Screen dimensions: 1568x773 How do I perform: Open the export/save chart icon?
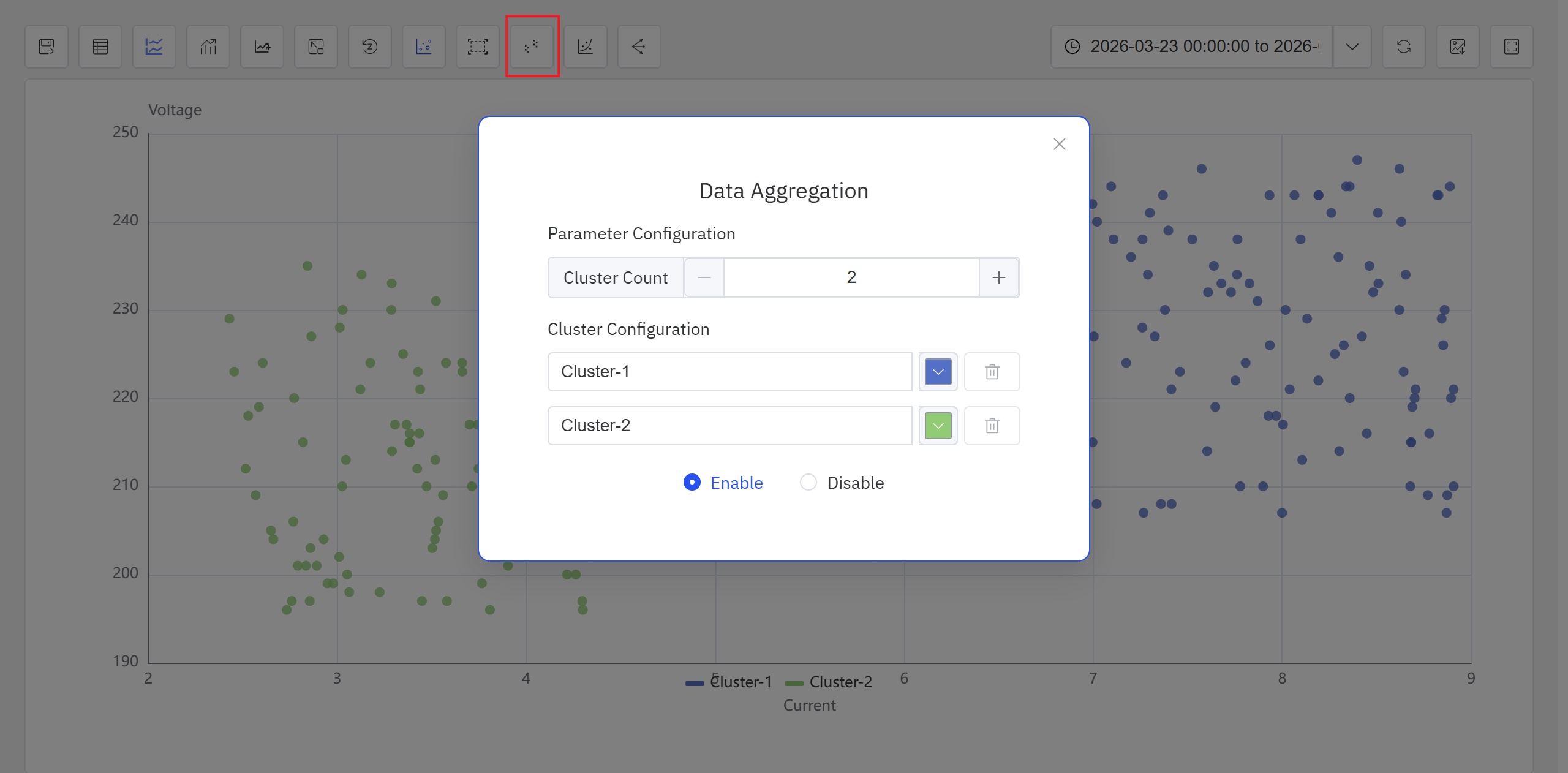47,46
